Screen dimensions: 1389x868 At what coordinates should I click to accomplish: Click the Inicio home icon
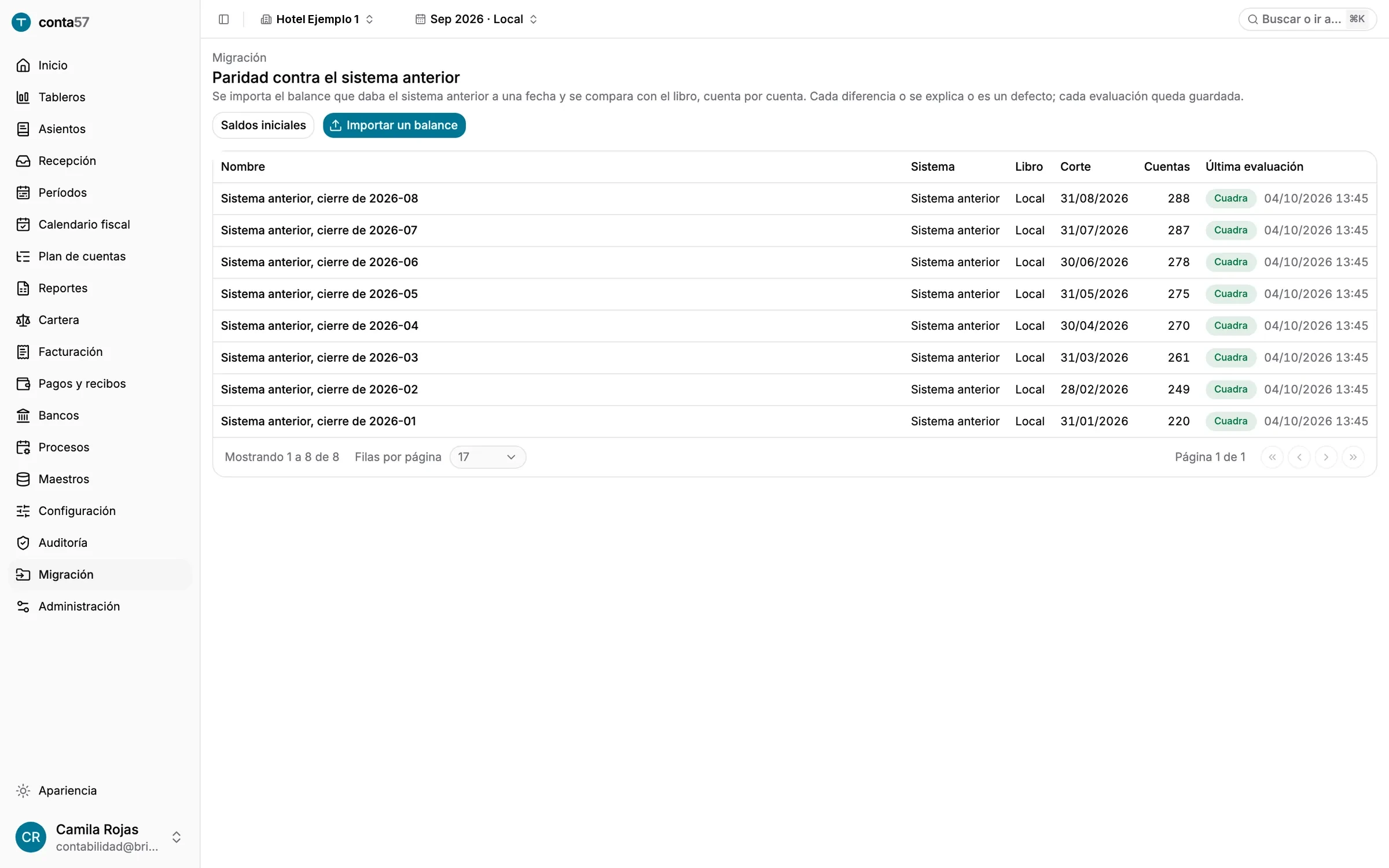[23, 65]
